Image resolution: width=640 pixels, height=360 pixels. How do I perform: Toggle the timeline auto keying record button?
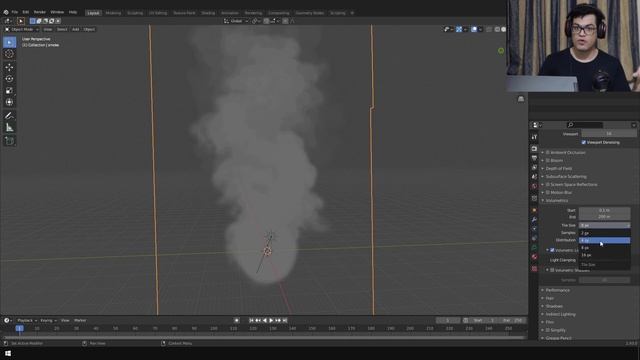tap(237, 320)
